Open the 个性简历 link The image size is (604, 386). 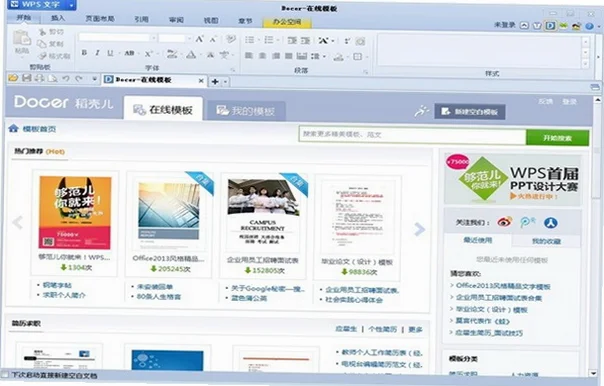tap(383, 329)
